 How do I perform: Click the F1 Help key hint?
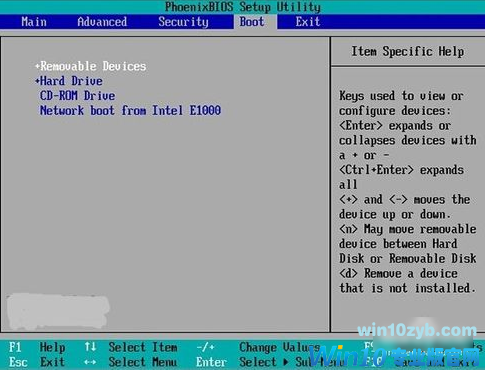(x=37, y=347)
